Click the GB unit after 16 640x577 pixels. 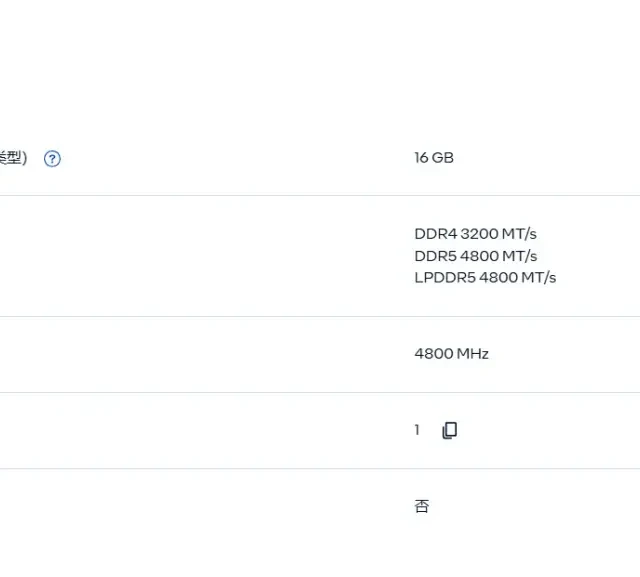[443, 158]
